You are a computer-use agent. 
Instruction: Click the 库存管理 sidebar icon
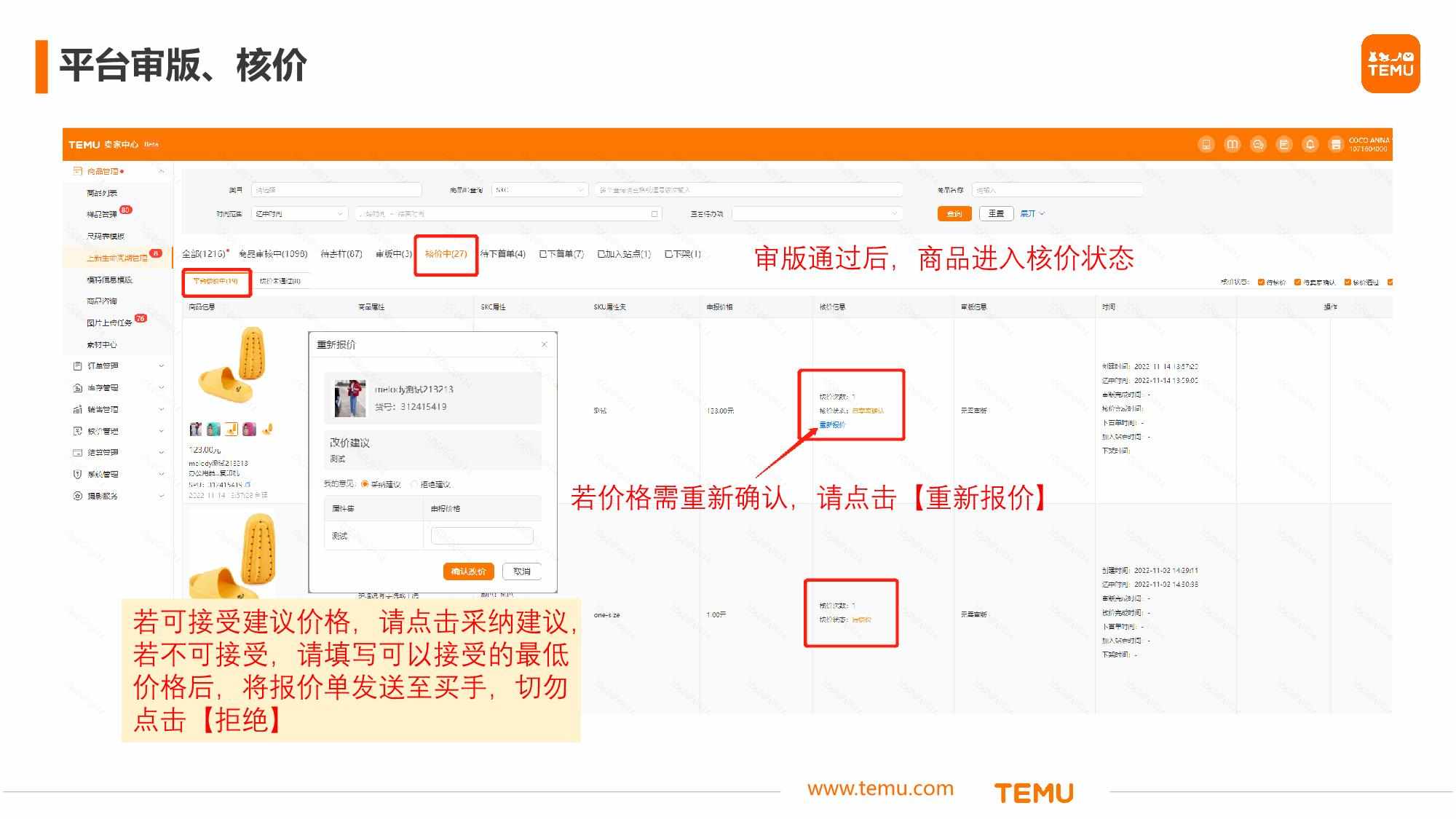click(x=78, y=387)
